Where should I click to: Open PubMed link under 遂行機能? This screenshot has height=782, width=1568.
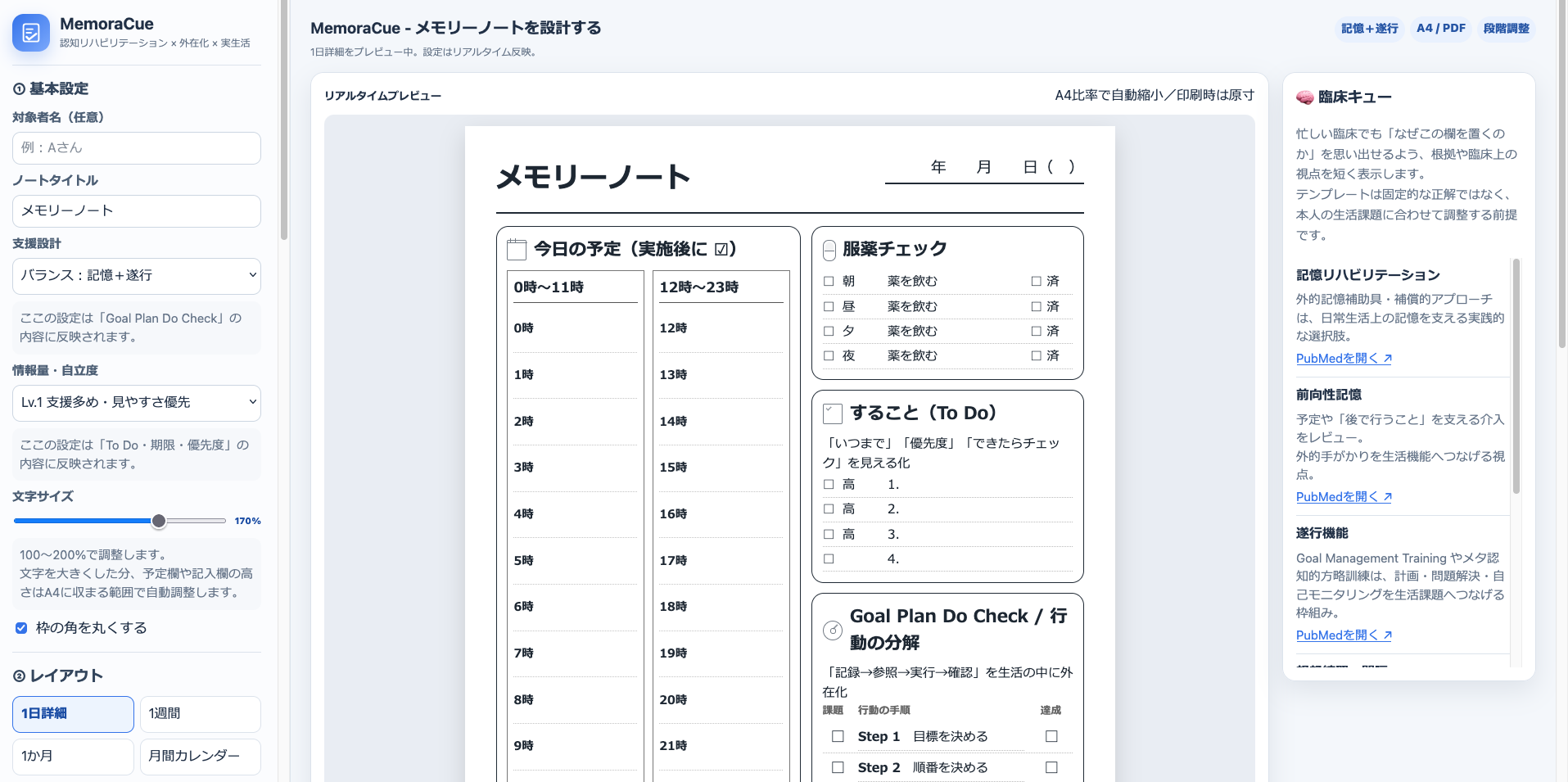(x=1344, y=635)
